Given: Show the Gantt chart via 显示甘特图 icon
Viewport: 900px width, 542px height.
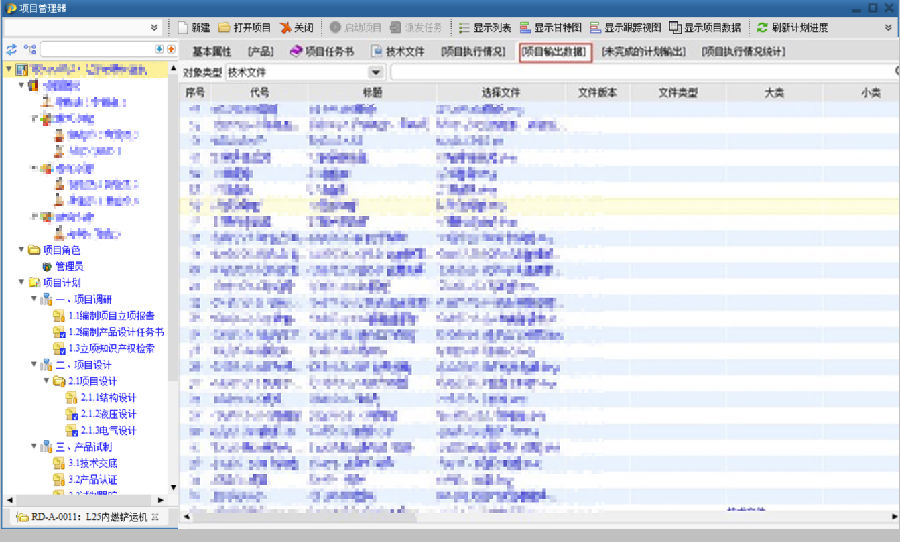Looking at the screenshot, I should click(x=525, y=28).
